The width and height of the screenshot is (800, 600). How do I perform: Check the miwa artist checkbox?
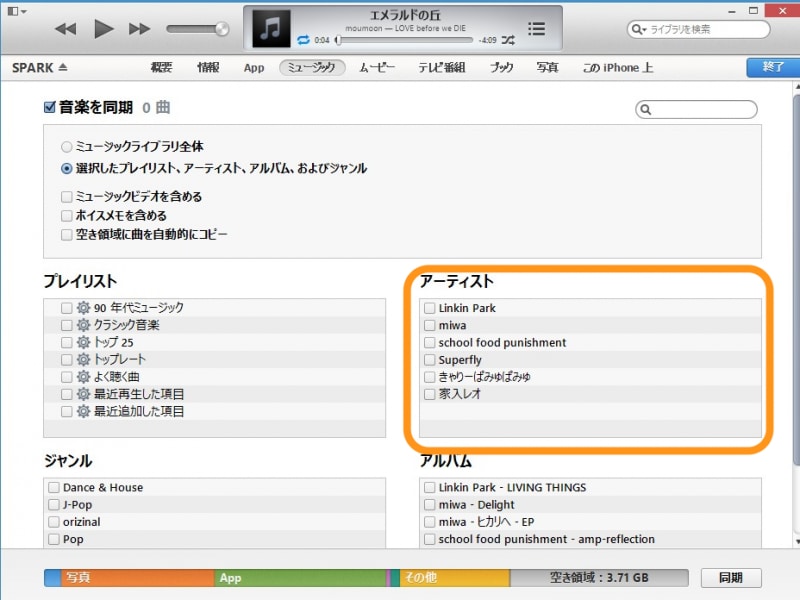click(x=430, y=326)
